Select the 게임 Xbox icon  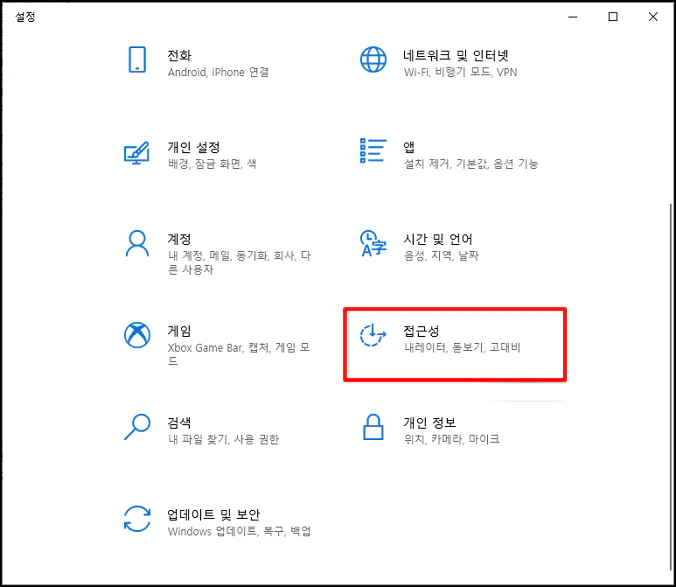[x=137, y=335]
